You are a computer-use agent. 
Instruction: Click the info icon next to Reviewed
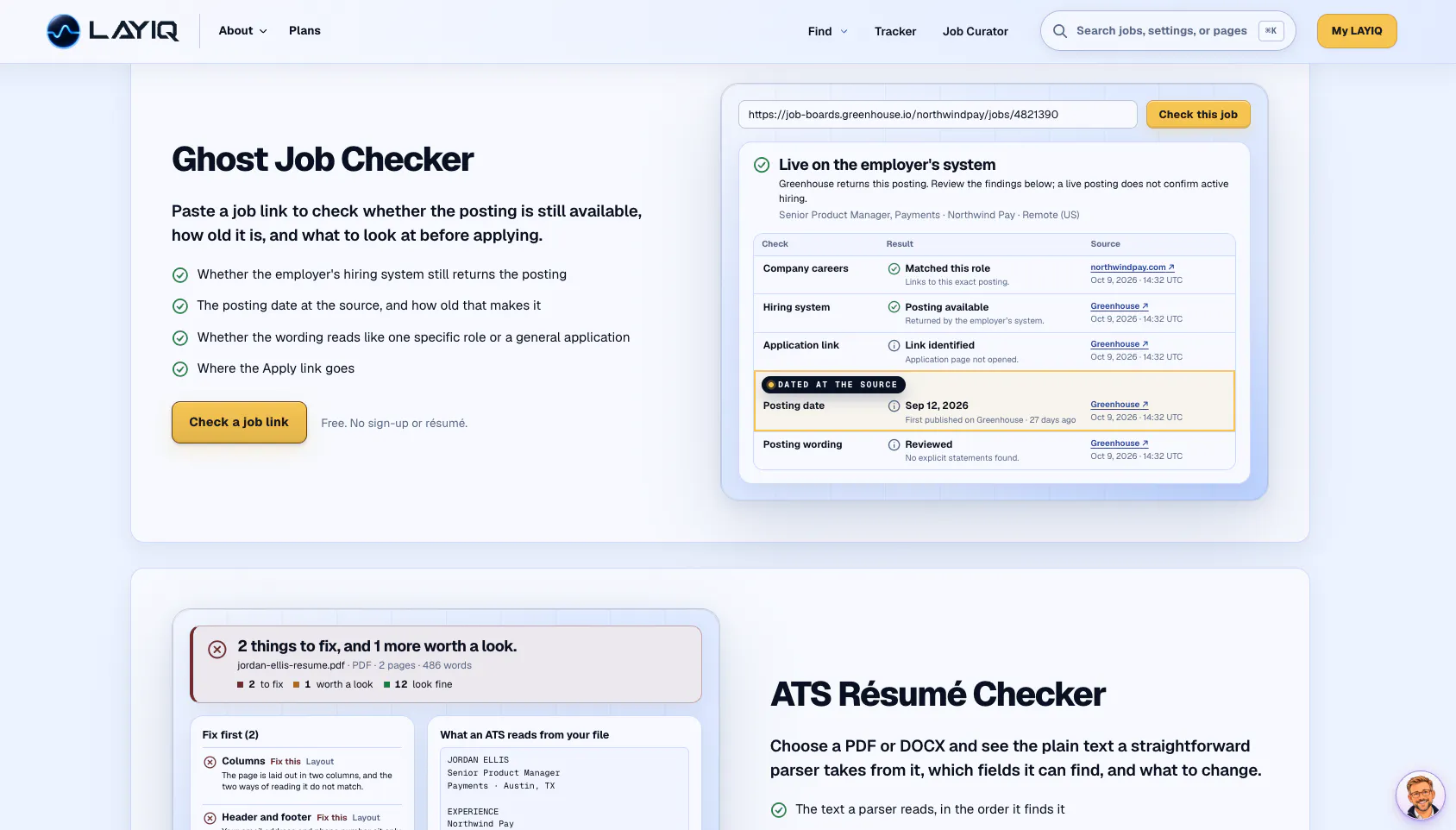tap(894, 444)
